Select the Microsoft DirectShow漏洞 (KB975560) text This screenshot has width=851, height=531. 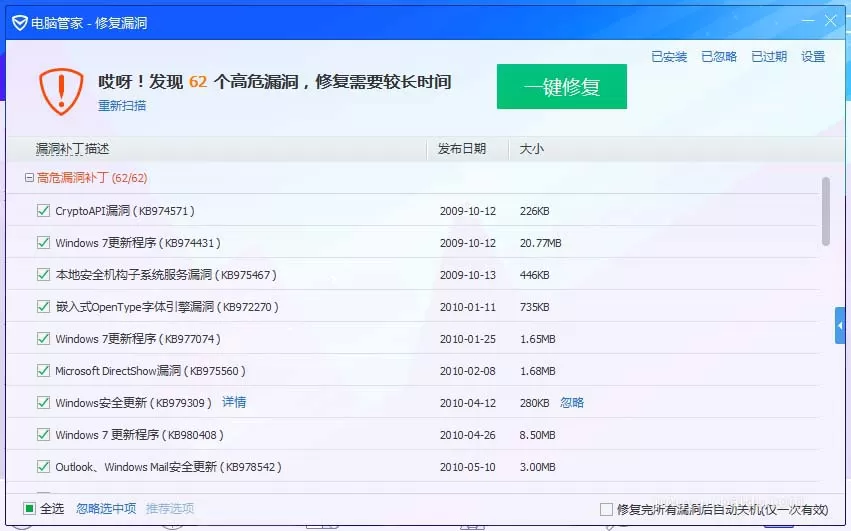tap(150, 371)
